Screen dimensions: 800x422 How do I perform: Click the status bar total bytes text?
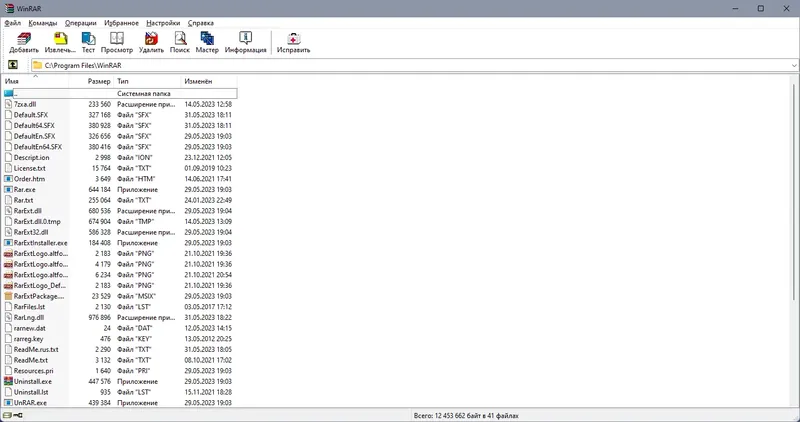[466, 416]
